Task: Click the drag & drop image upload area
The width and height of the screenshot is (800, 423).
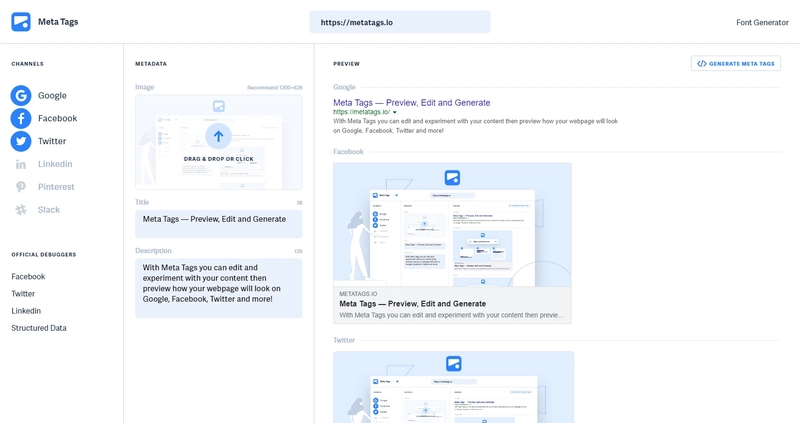Action: tap(218, 142)
